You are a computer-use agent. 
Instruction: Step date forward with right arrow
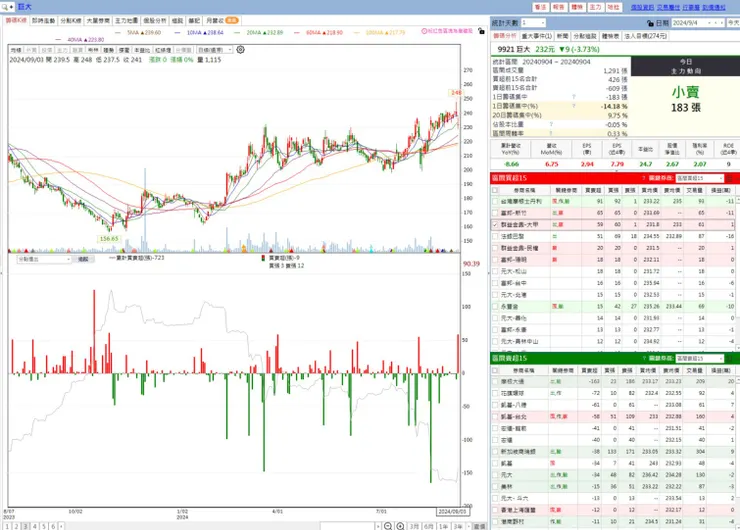[x=721, y=23]
